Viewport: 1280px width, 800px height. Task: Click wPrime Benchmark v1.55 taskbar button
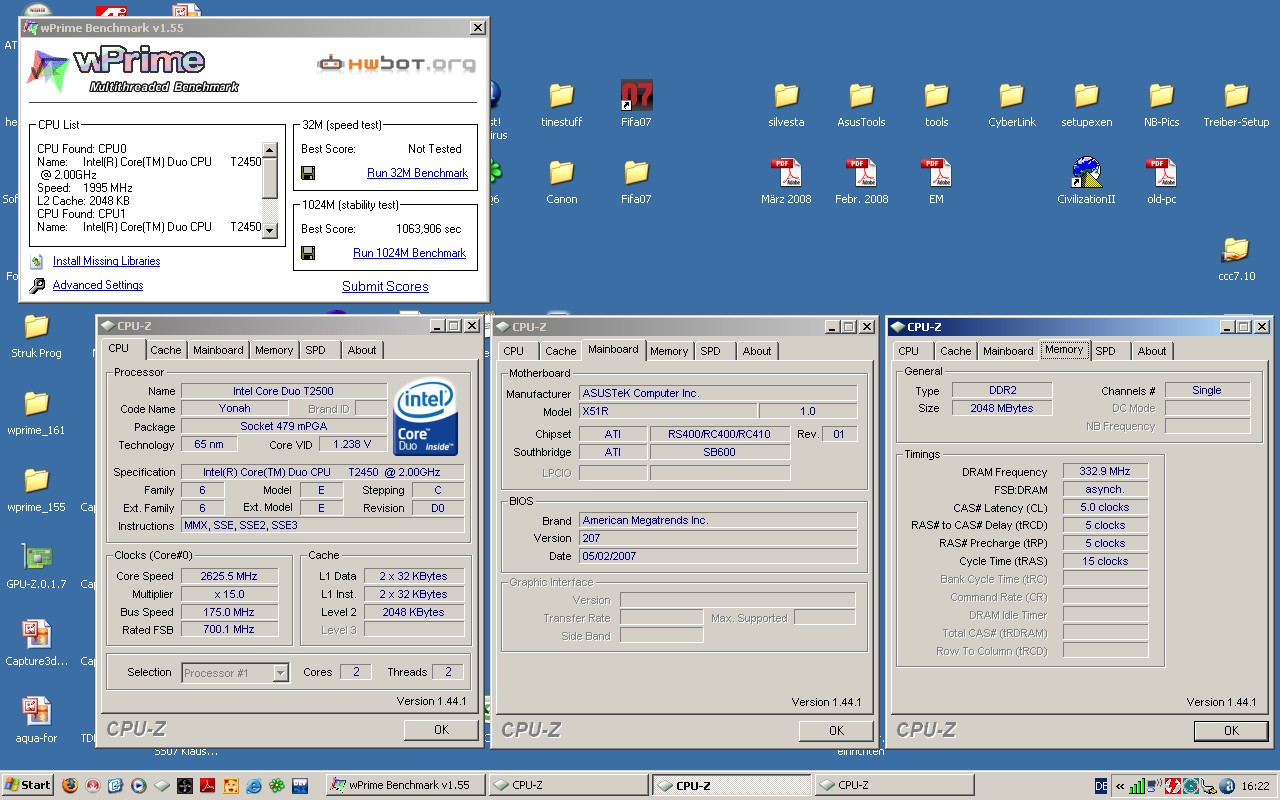[x=405, y=785]
